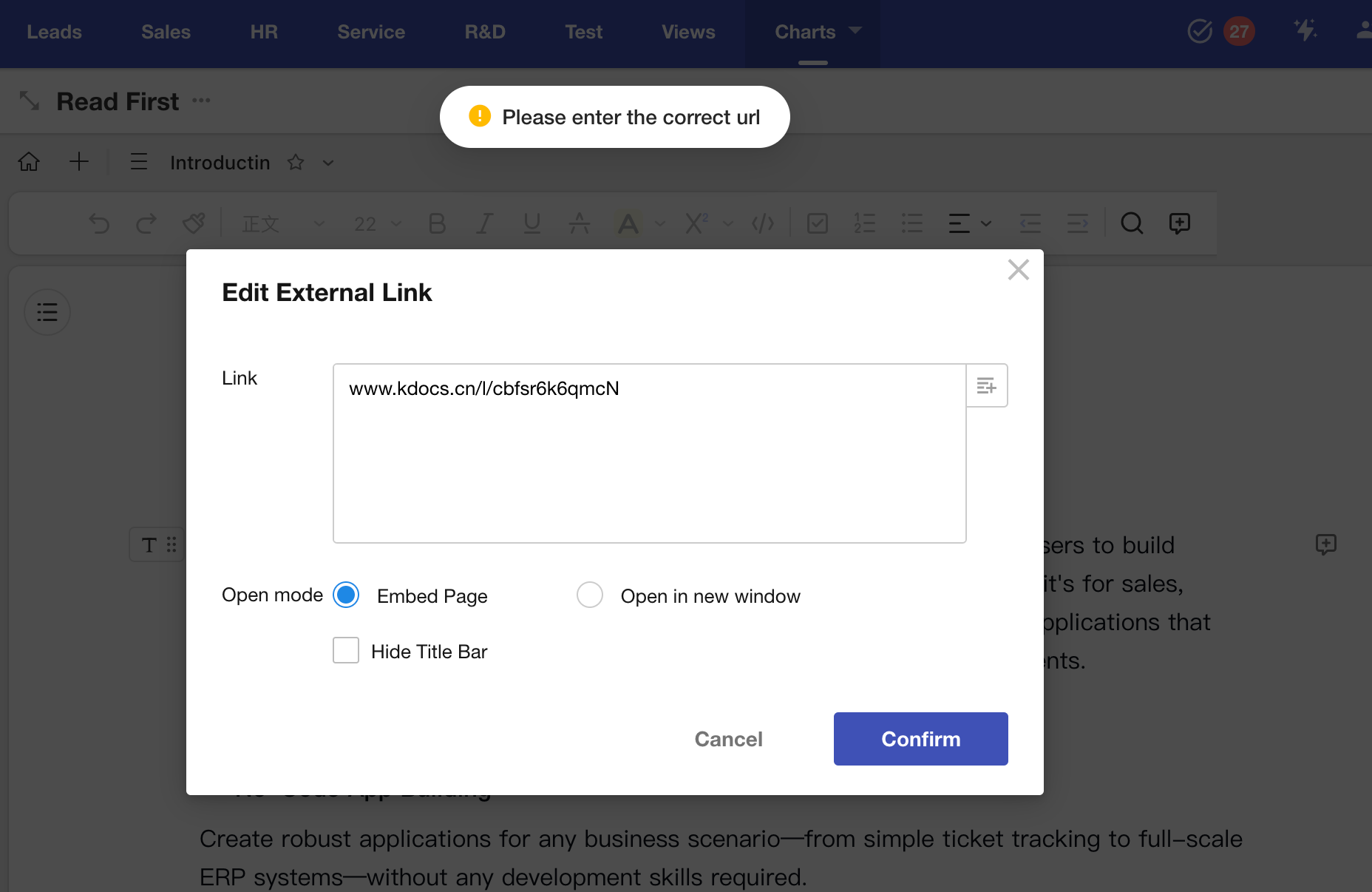Click the home icon in navigation bar
The height and width of the screenshot is (892, 1372).
click(x=29, y=162)
